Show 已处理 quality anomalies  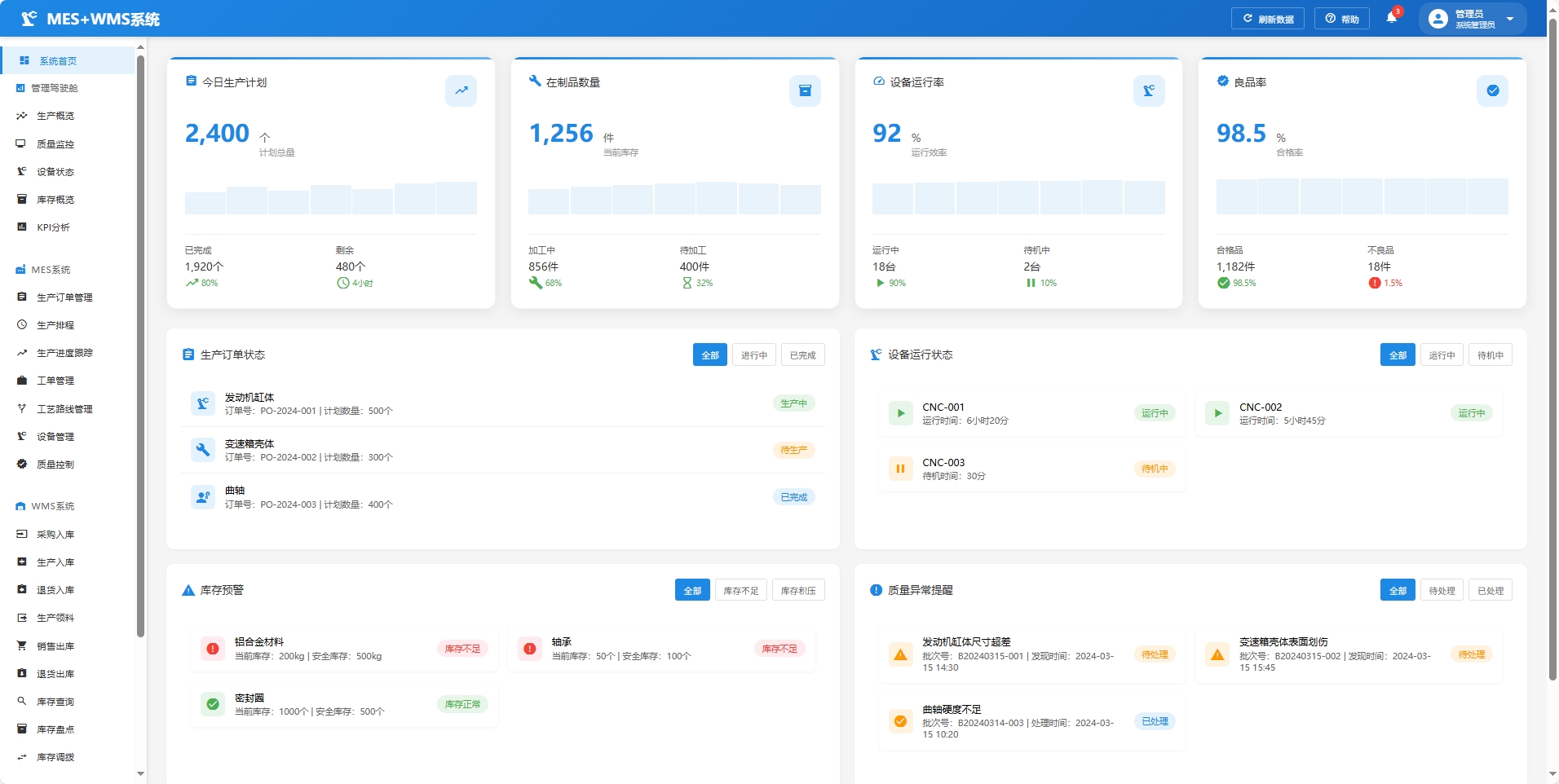(1490, 591)
